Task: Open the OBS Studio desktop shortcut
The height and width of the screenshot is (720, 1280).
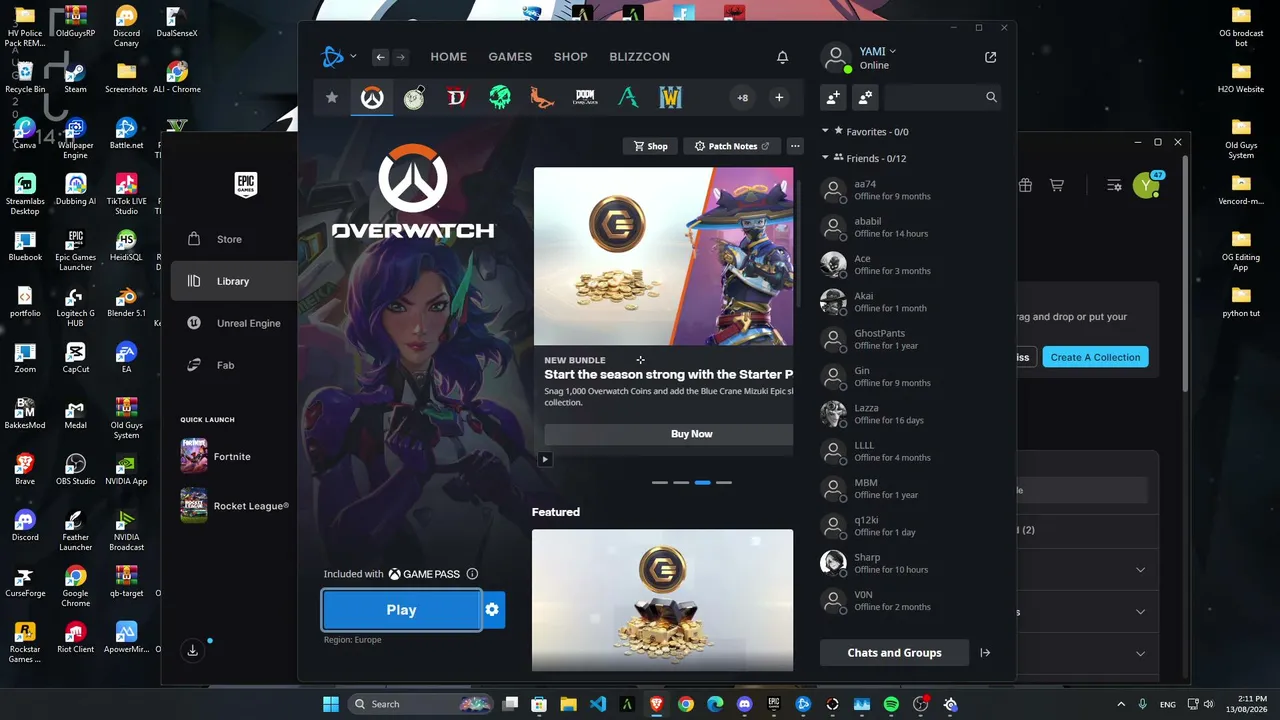Action: pos(75,468)
